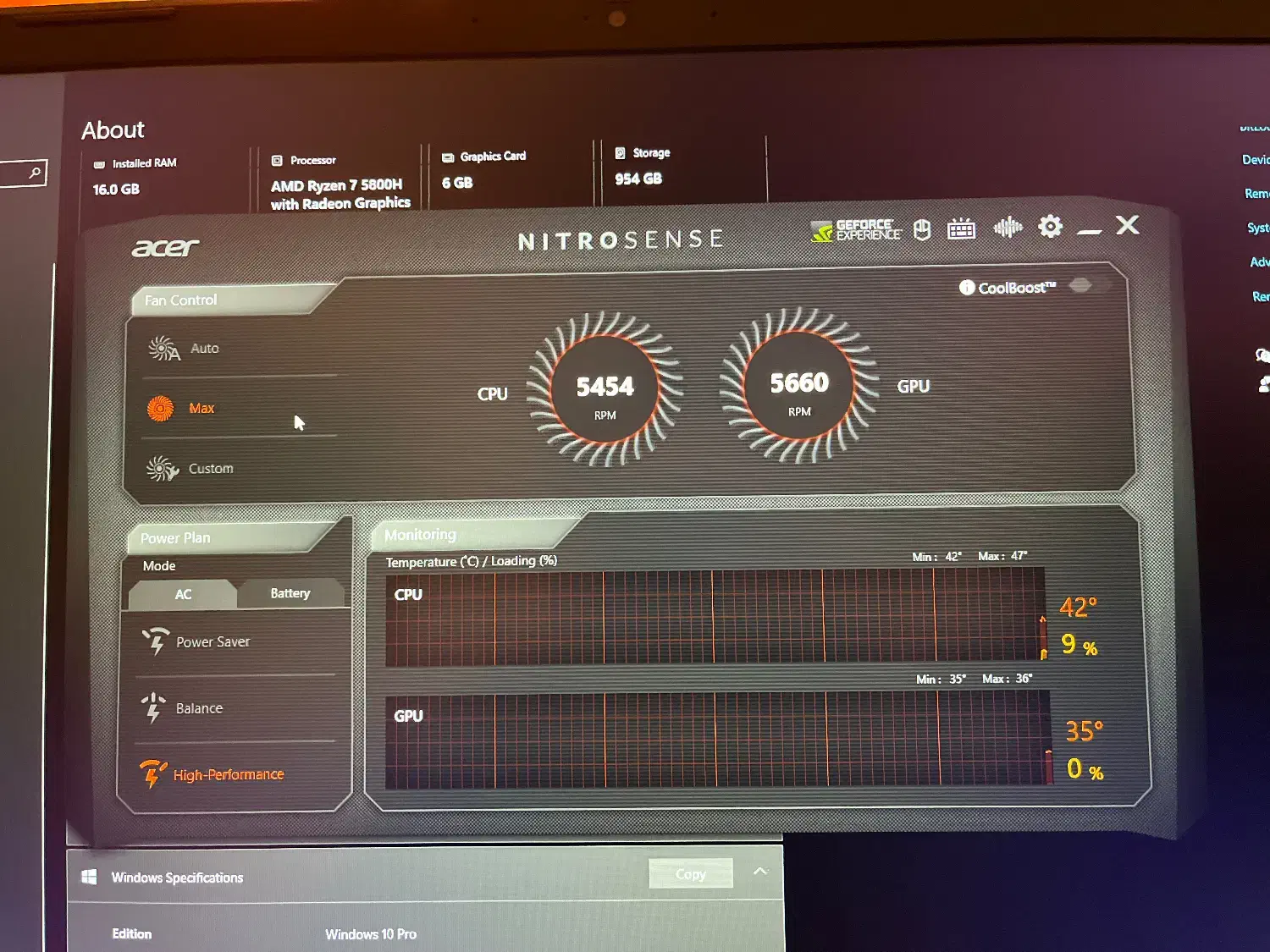Switch to the Battery mode tab
Image resolution: width=1270 pixels, height=952 pixels.
tap(290, 593)
